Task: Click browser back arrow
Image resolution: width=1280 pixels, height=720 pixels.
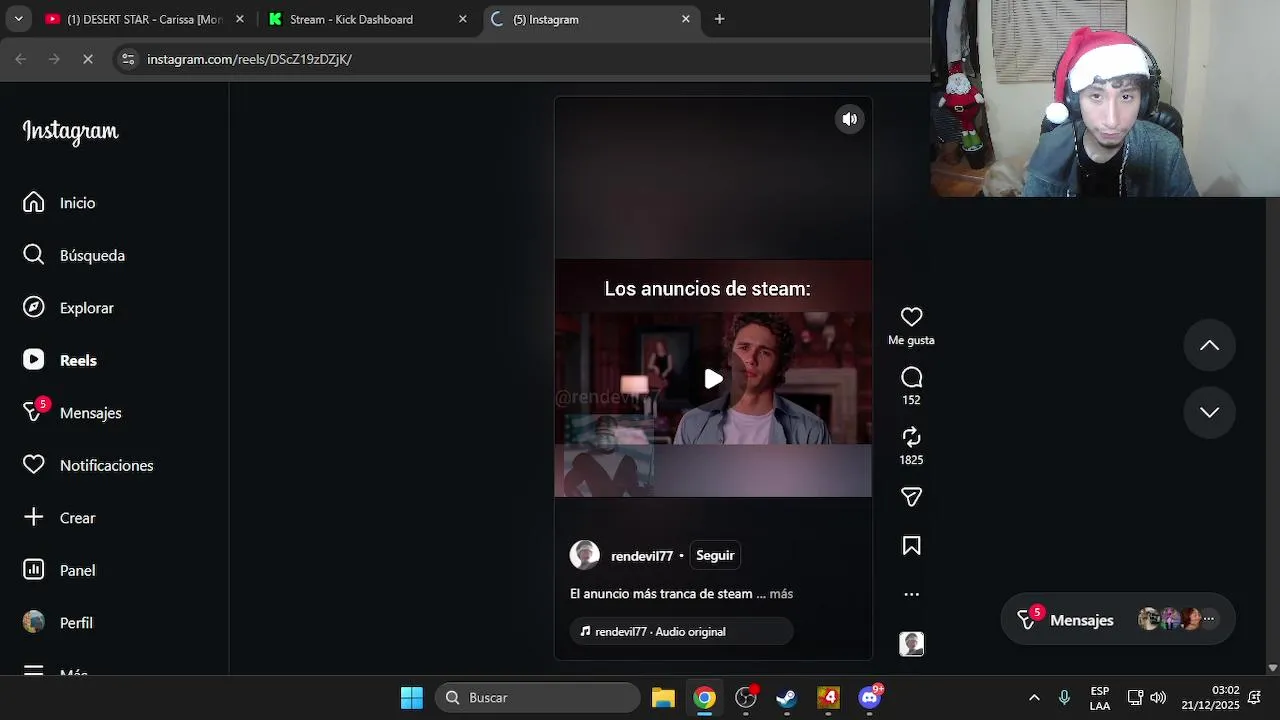Action: tap(21, 59)
